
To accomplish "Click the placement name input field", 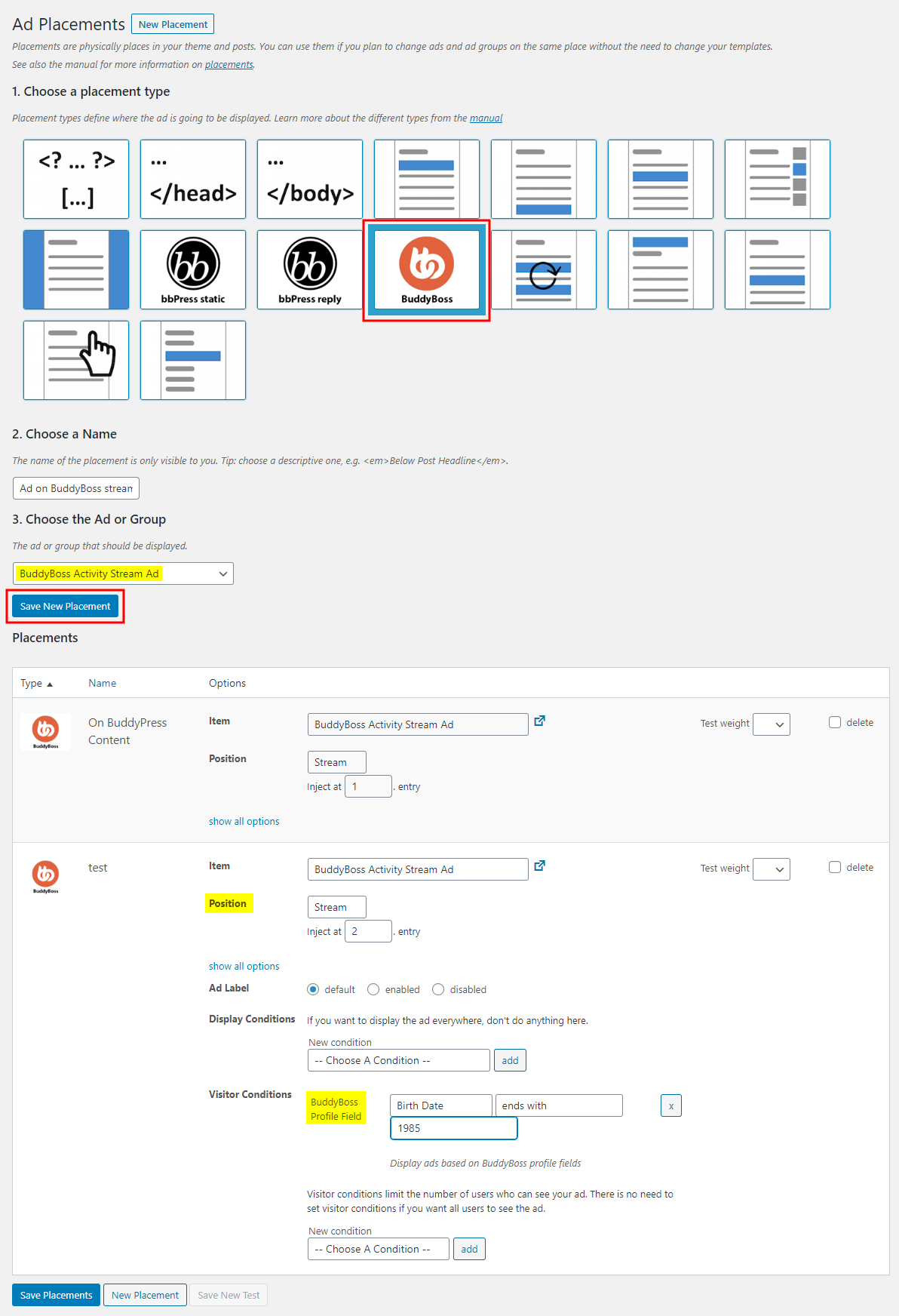I will tap(76, 488).
